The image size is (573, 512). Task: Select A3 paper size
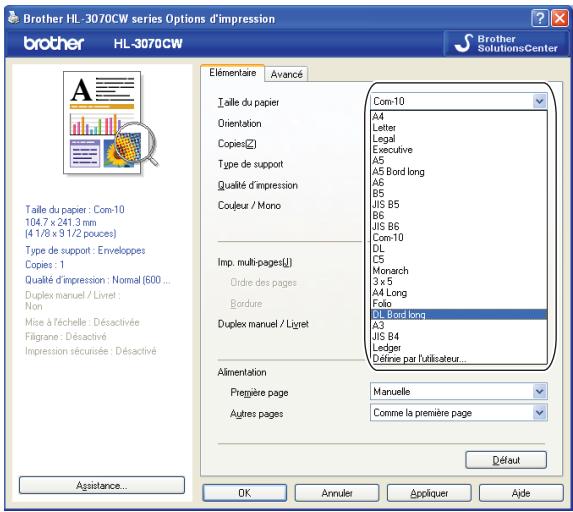(459, 325)
